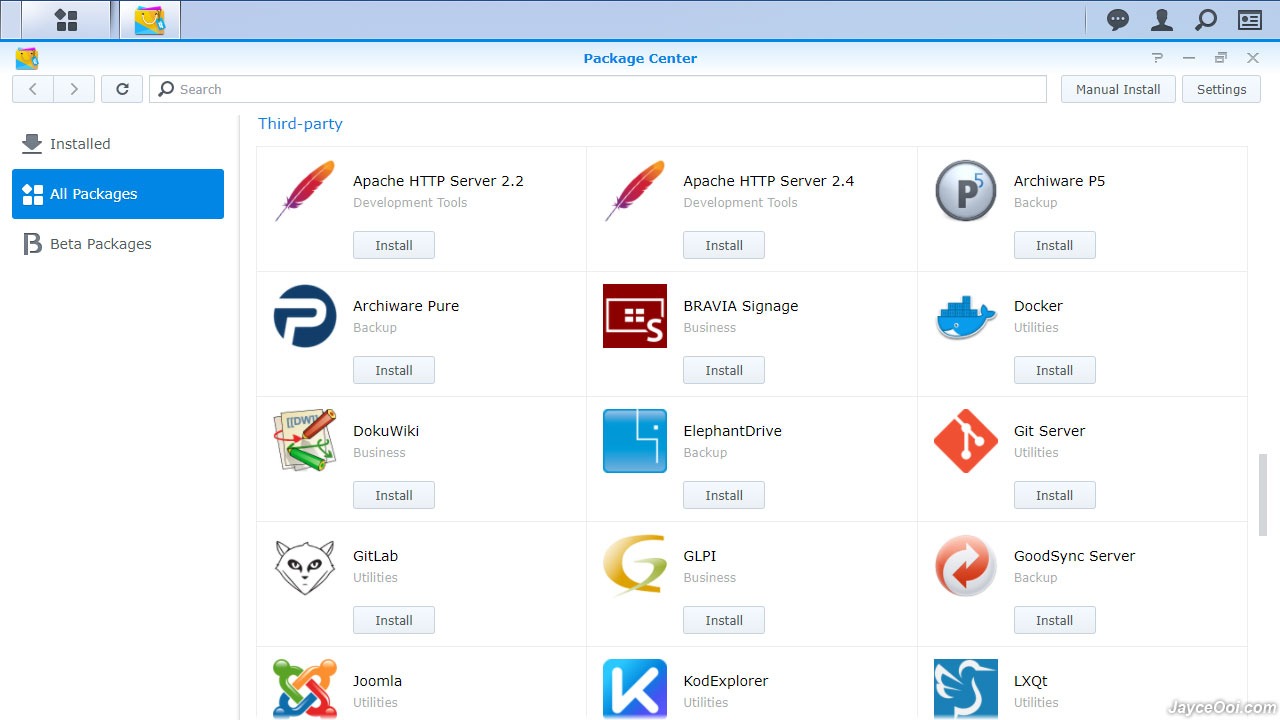Click the GLPI icon
1280x720 pixels.
click(x=635, y=566)
